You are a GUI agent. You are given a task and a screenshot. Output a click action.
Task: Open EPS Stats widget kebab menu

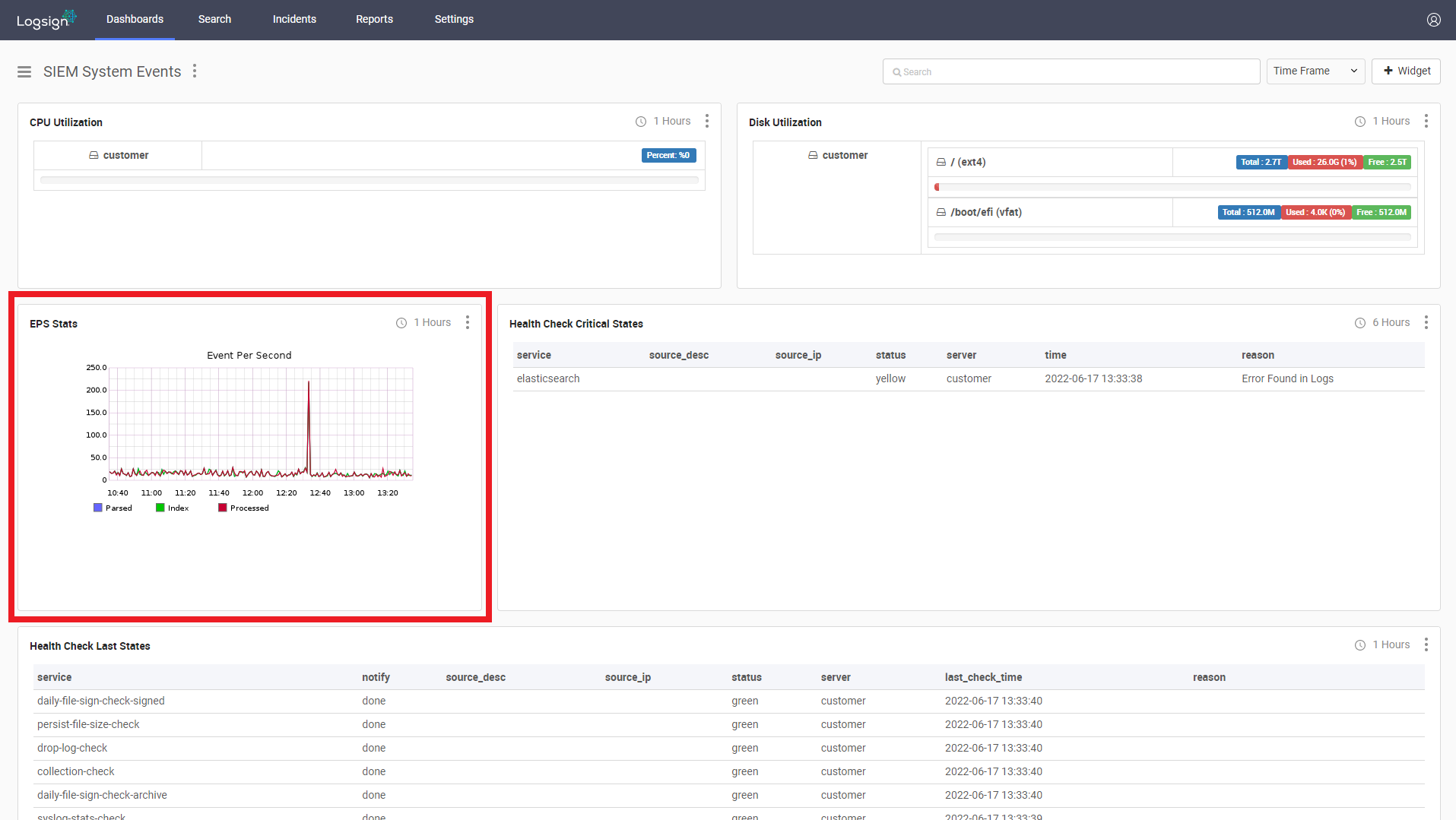point(467,322)
